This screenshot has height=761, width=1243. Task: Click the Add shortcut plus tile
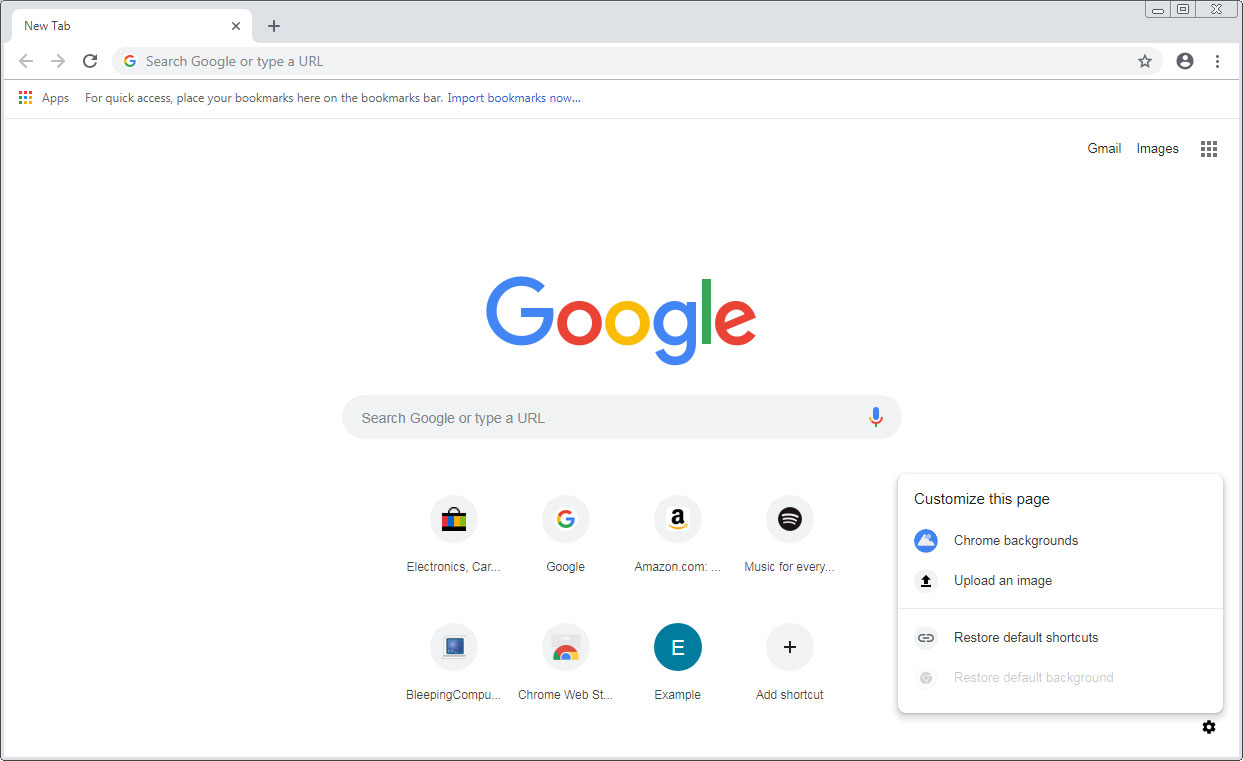click(790, 664)
